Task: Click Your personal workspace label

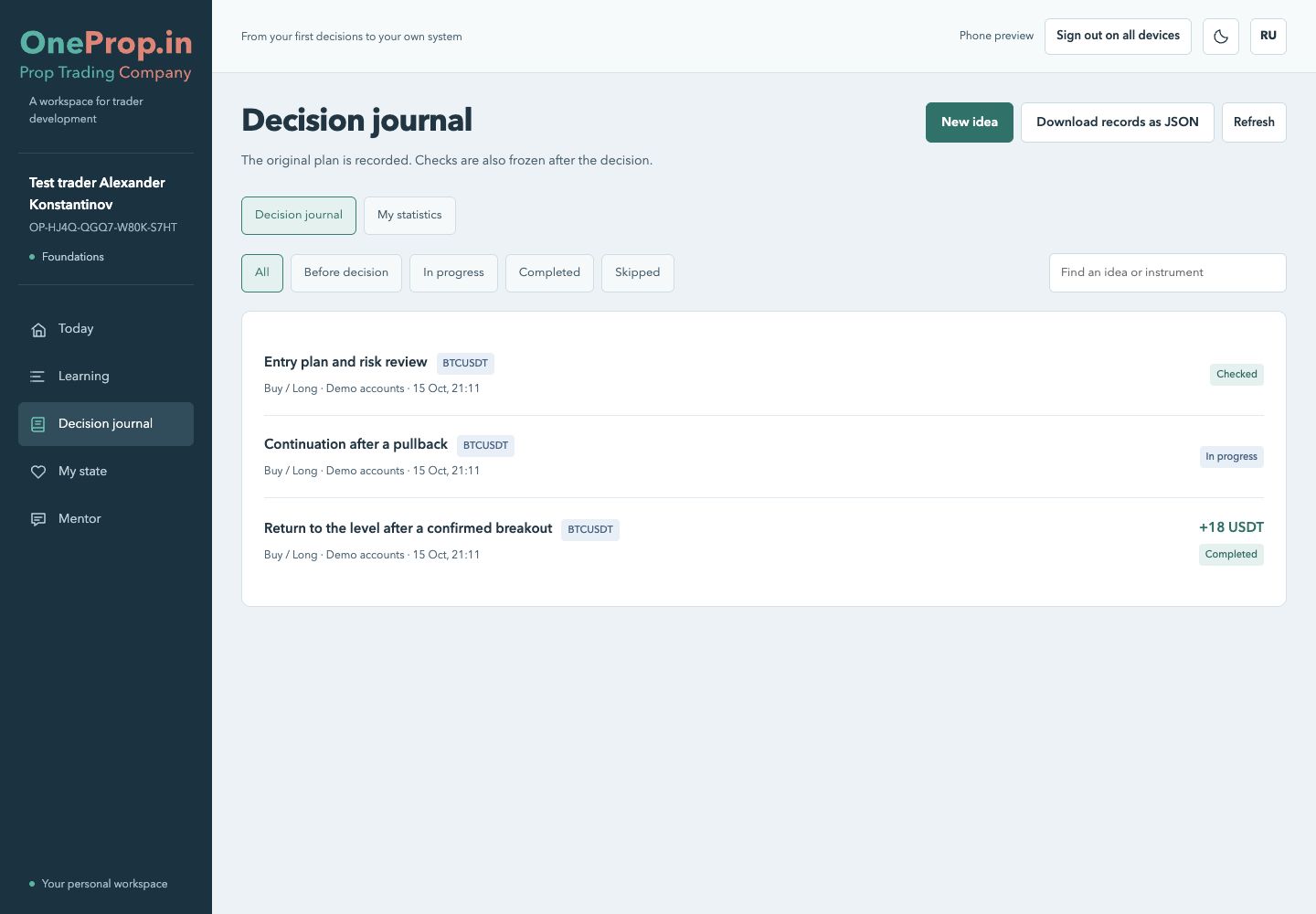Action: click(x=105, y=884)
